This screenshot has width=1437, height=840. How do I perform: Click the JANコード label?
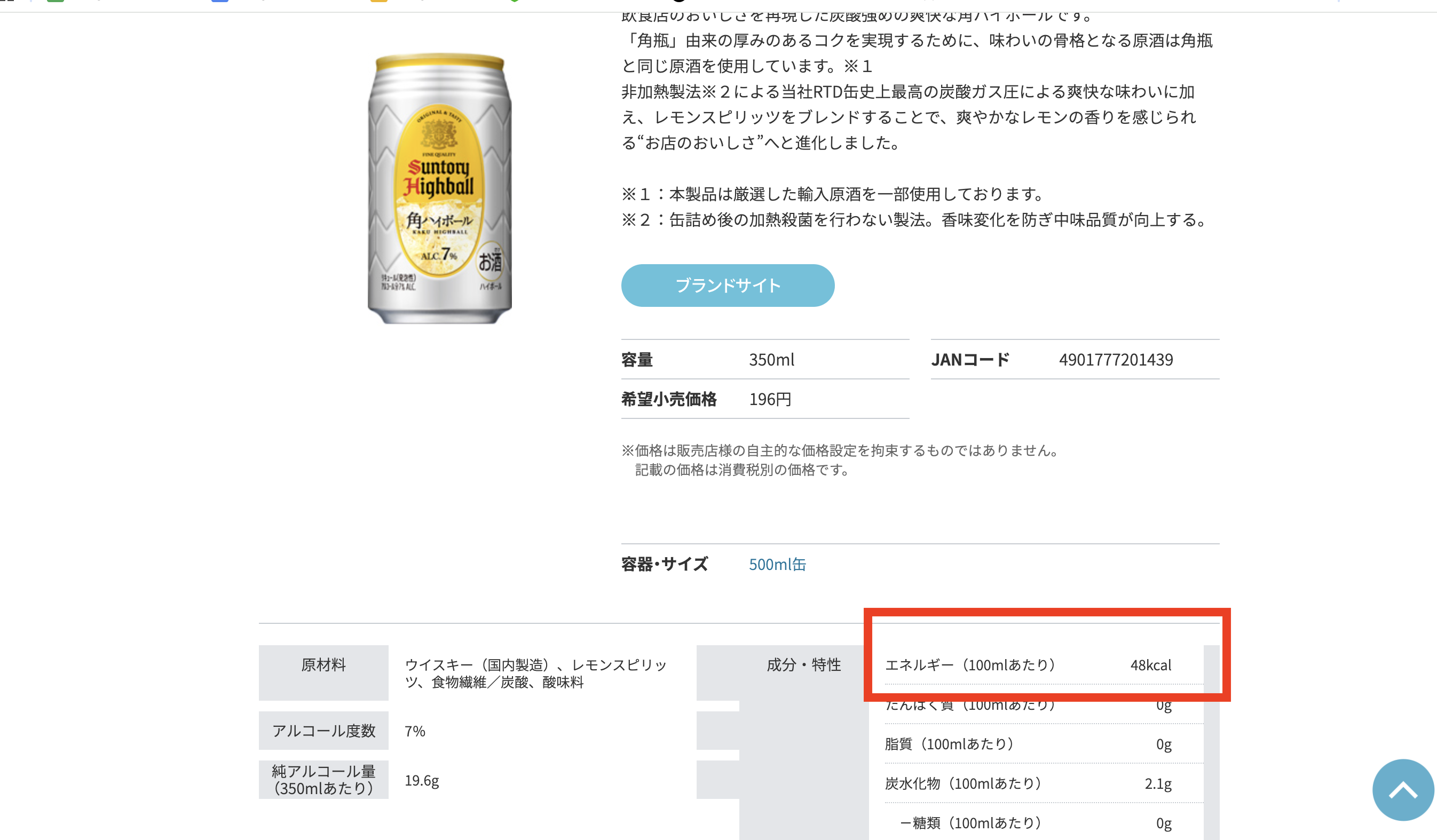click(x=970, y=360)
